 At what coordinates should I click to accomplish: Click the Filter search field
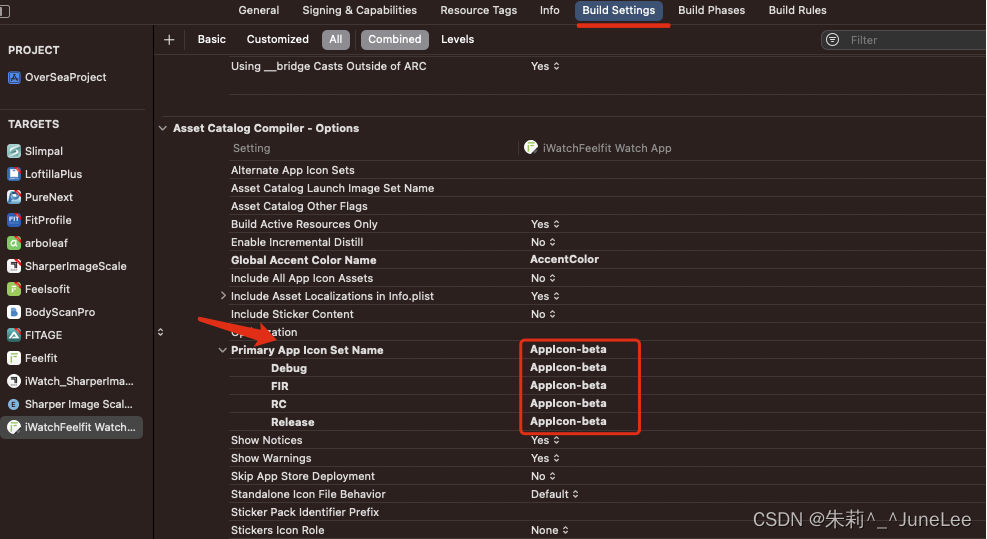[x=906, y=40]
